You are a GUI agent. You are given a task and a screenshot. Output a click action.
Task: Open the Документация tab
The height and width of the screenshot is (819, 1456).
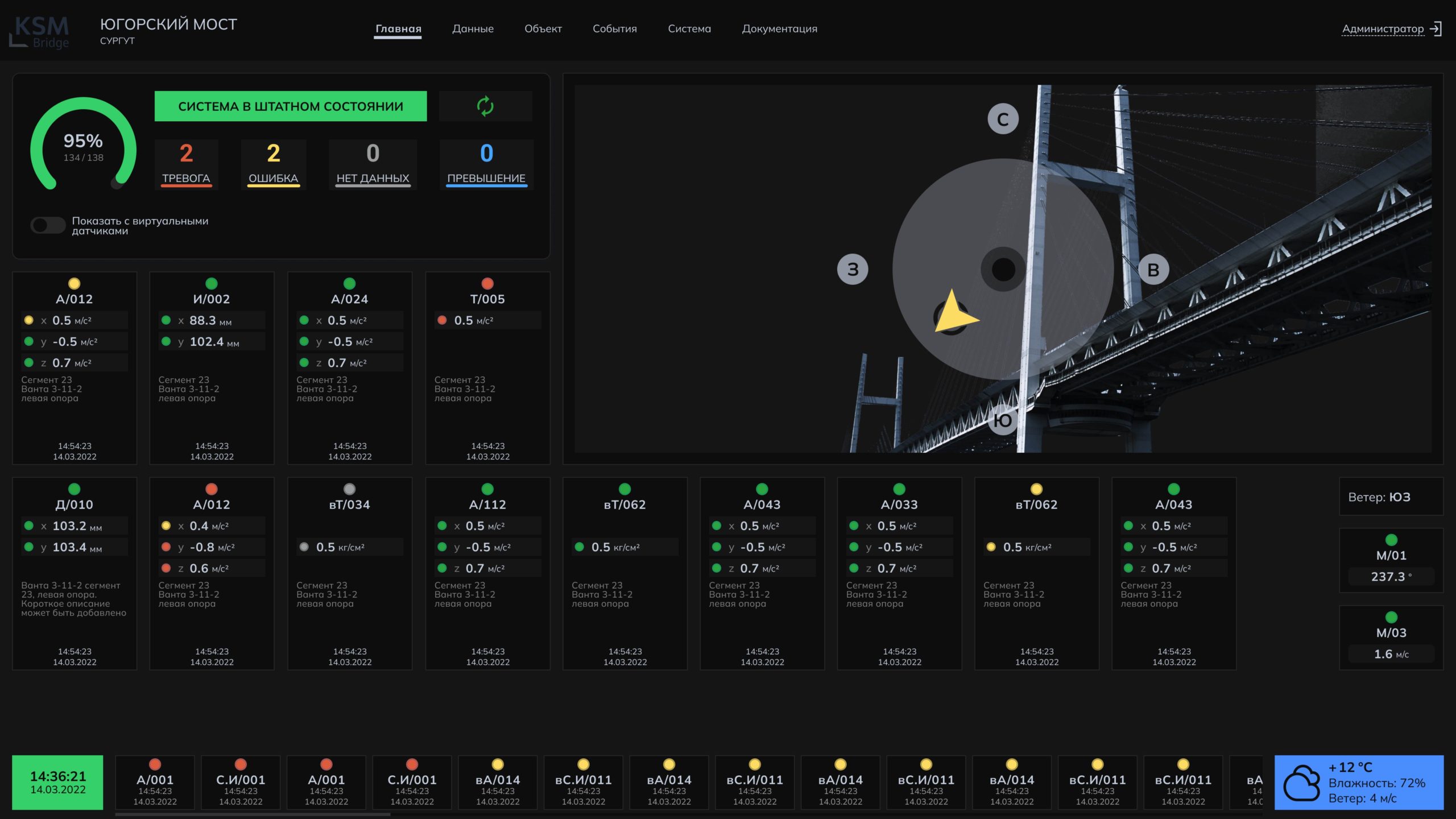click(x=779, y=29)
